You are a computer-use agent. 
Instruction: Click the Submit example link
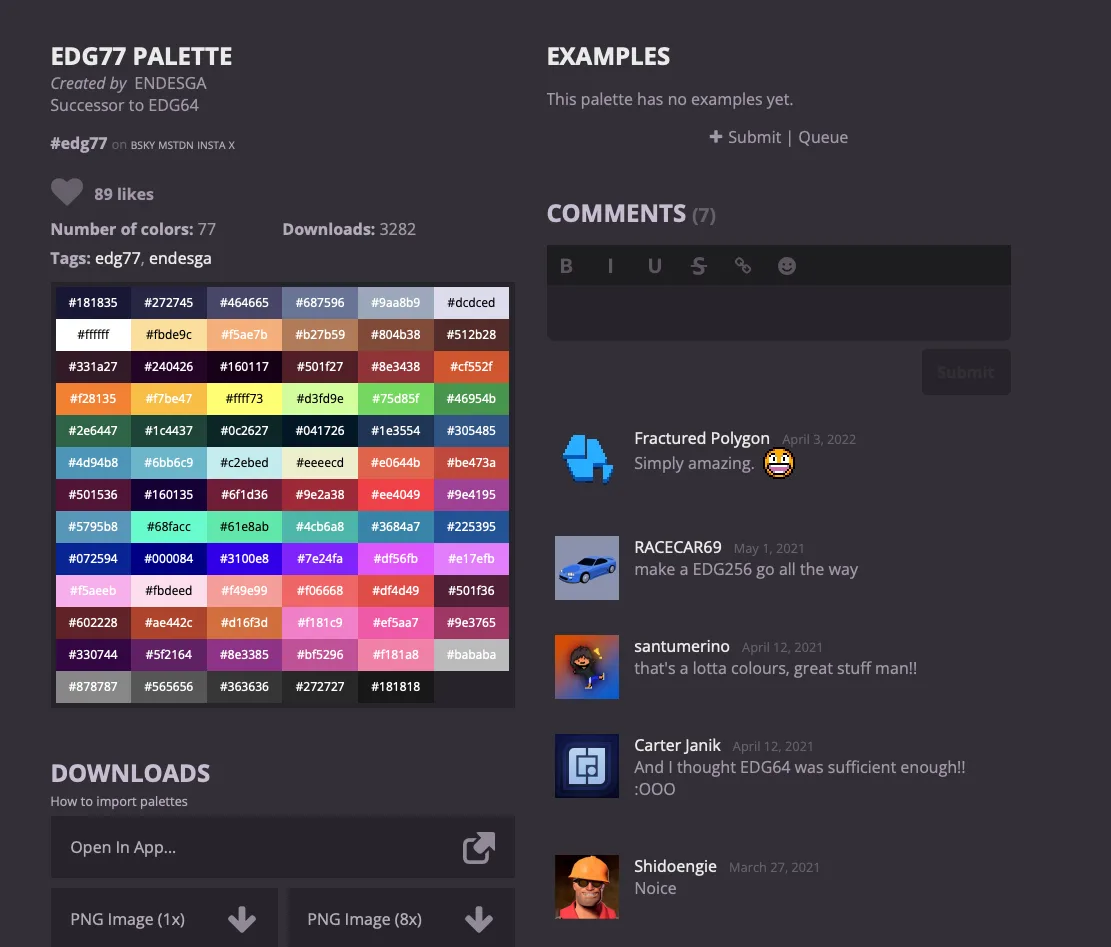745,137
